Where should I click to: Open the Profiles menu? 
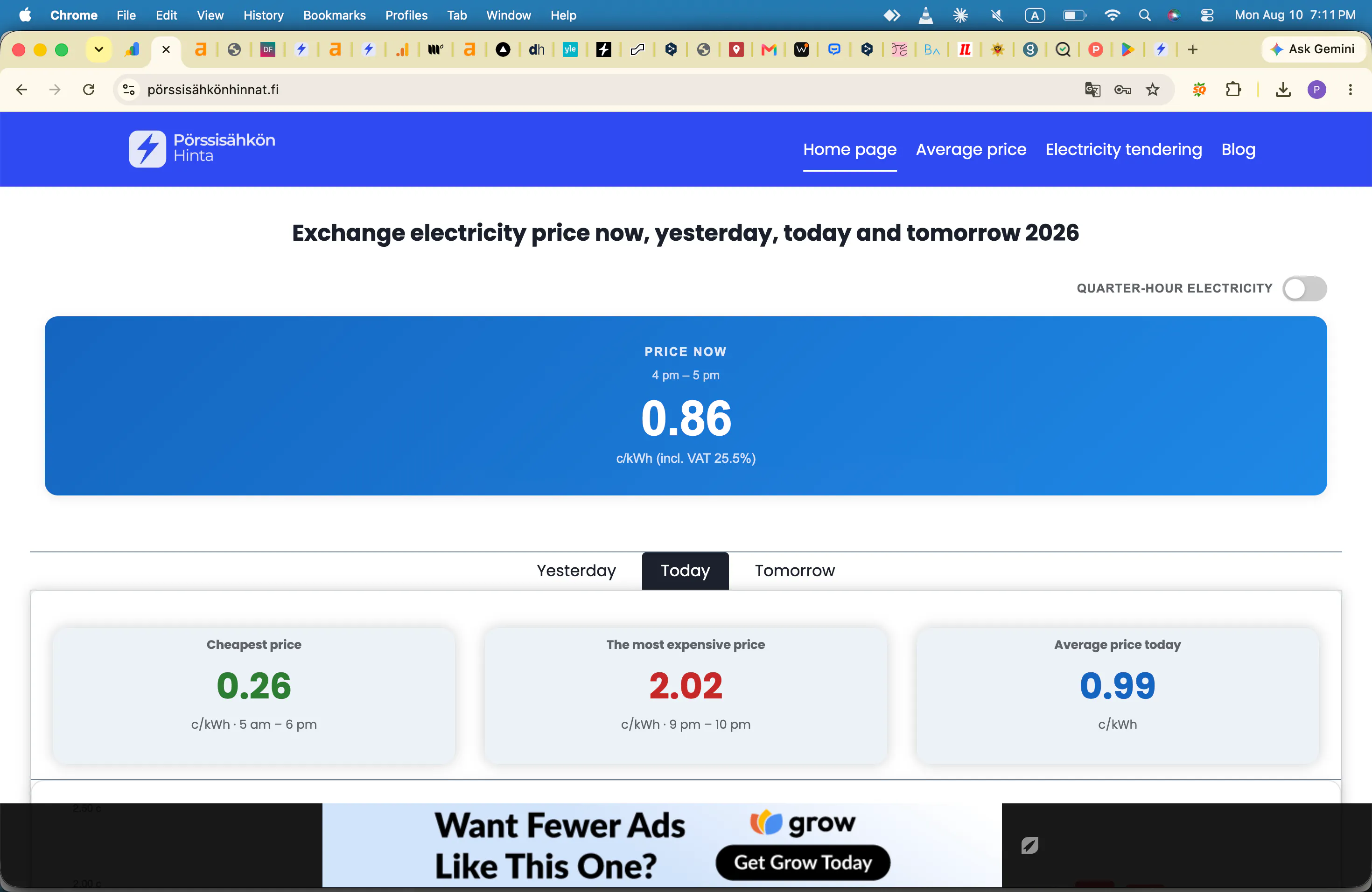[x=406, y=15]
